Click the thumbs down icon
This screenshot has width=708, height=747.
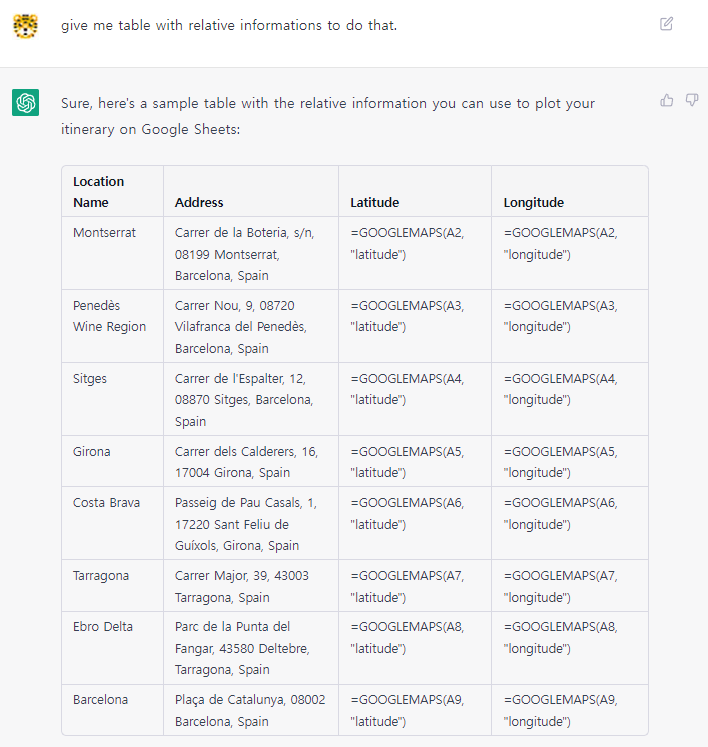(692, 100)
